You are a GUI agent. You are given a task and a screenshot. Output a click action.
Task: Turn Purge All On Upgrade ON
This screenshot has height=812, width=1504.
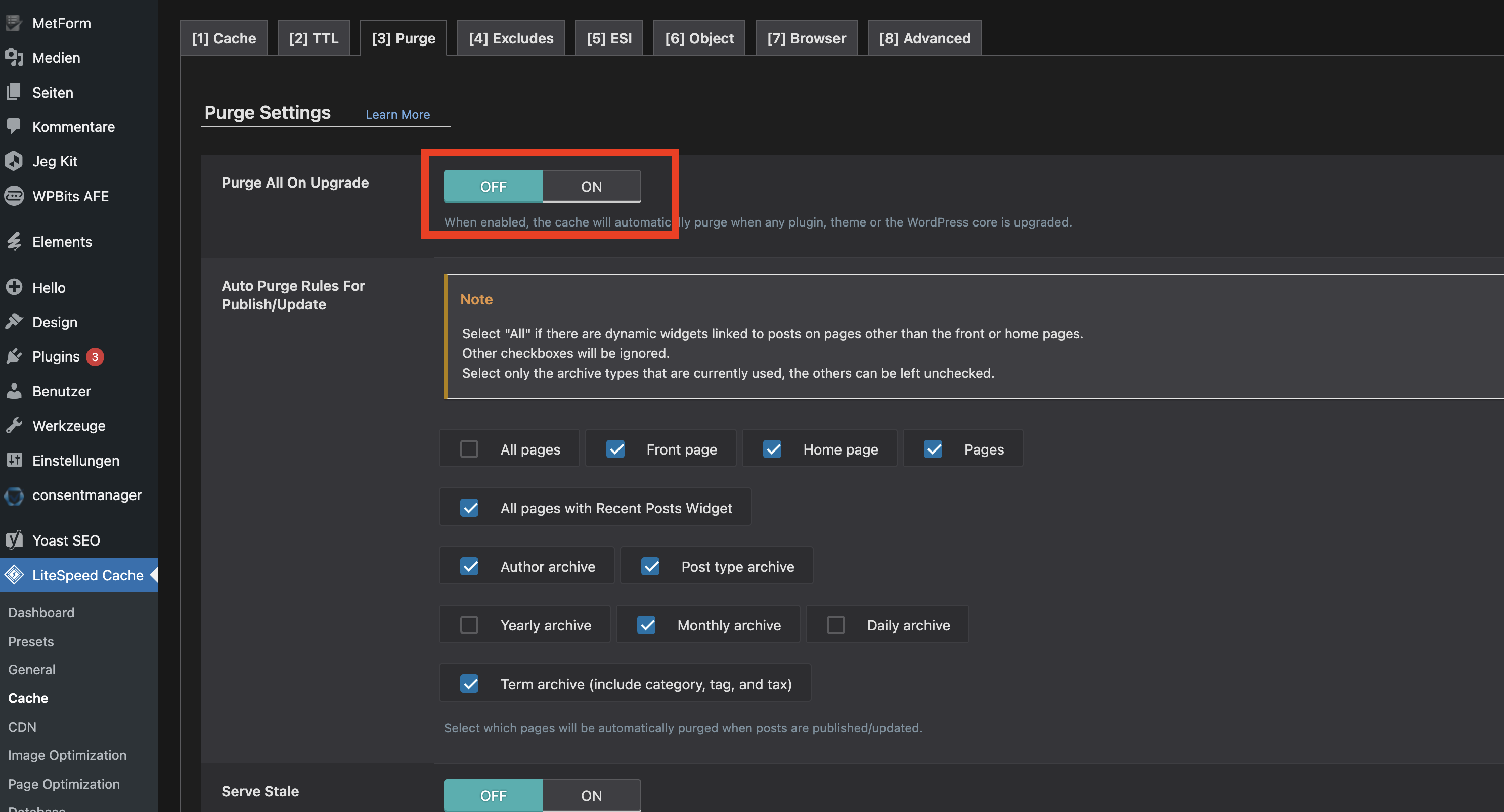[x=591, y=186]
